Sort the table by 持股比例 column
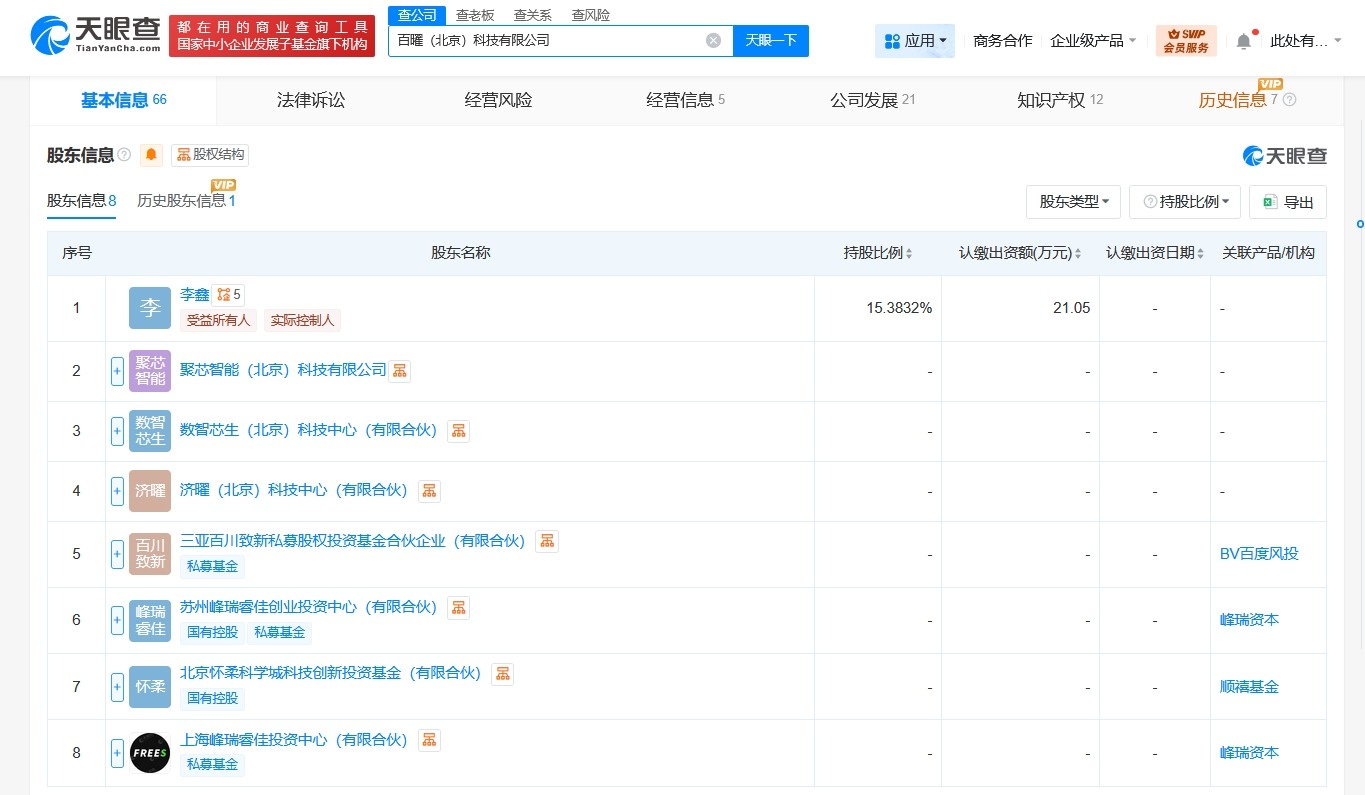 pyautogui.click(x=908, y=252)
